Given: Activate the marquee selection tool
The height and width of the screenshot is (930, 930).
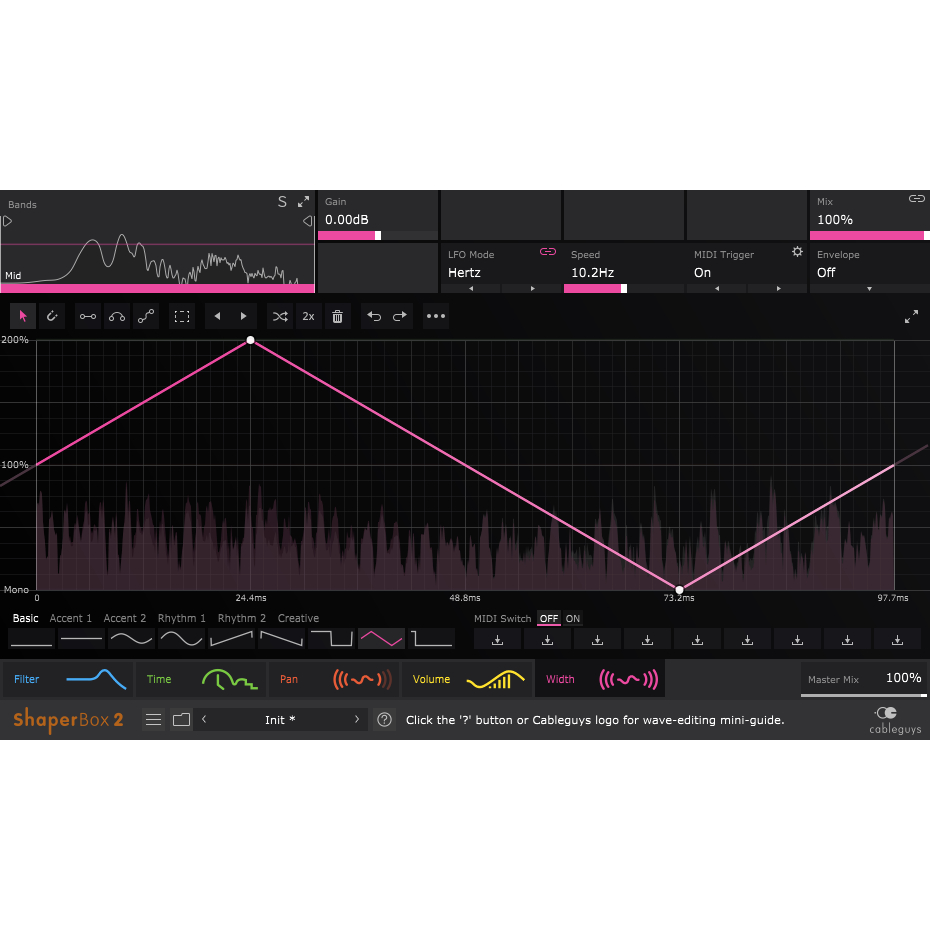Looking at the screenshot, I should 182,316.
